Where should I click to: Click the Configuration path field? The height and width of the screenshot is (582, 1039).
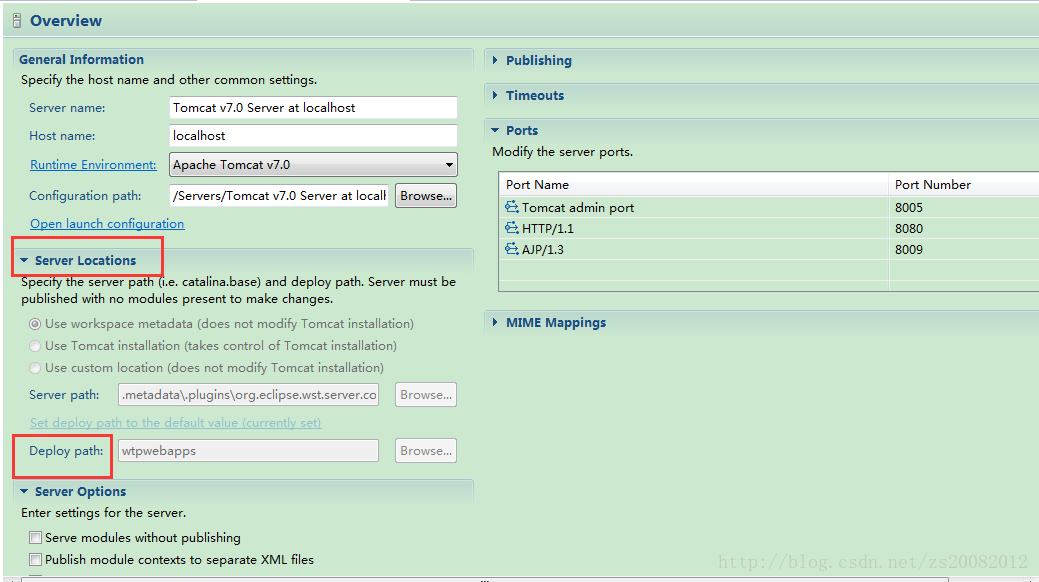tap(279, 196)
